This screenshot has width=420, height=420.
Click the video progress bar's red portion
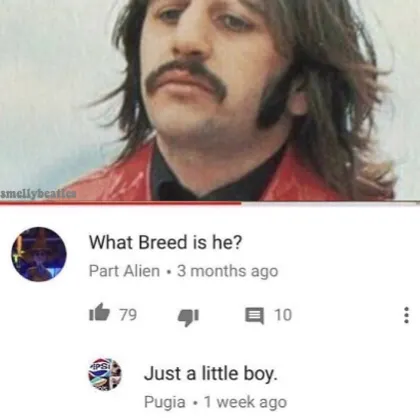[x=120, y=203]
